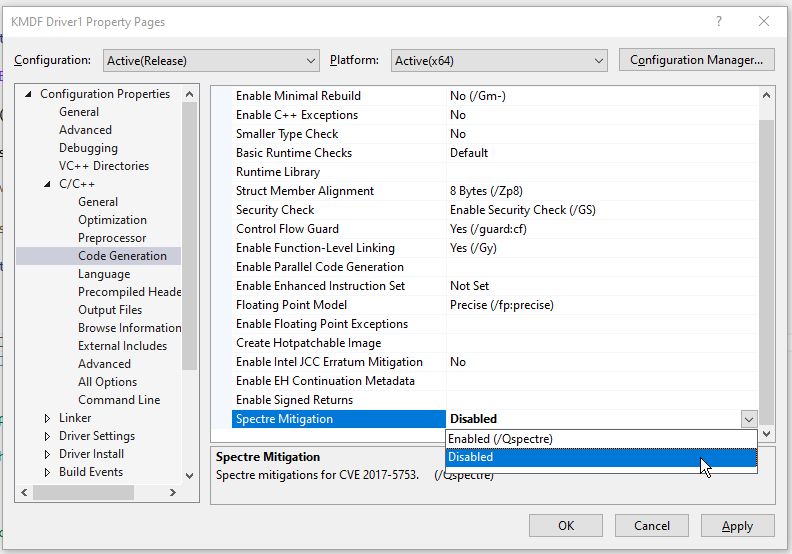Click tree panel scroll down arrow

coord(189,476)
